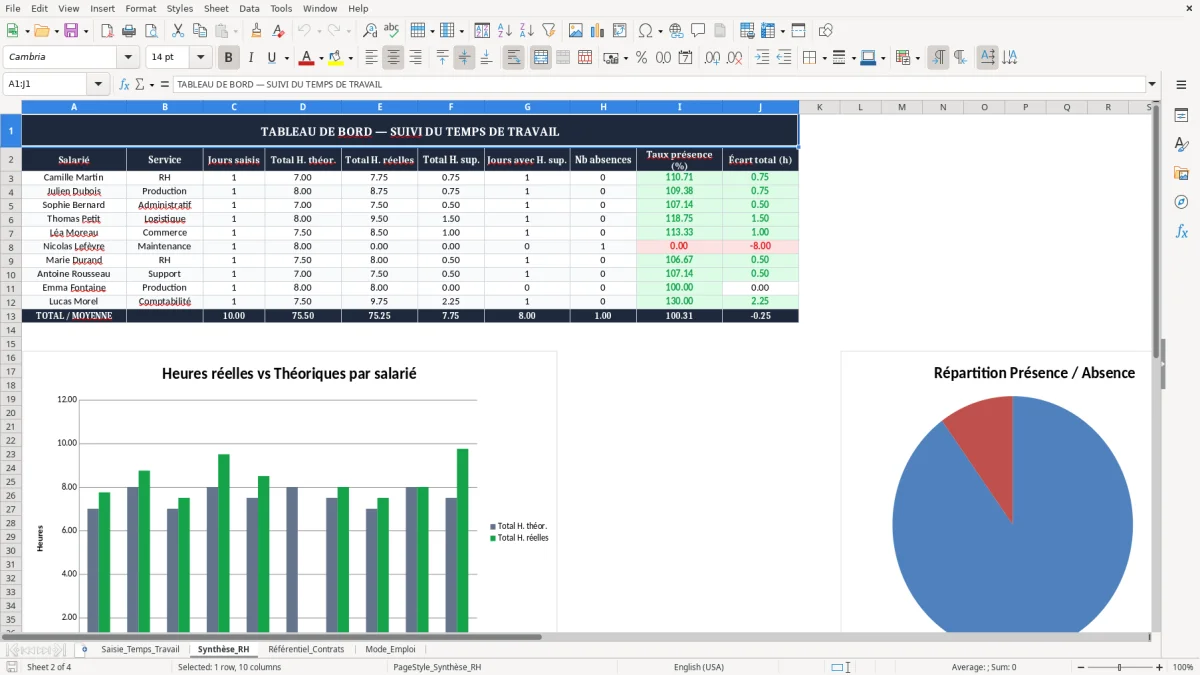Screen dimensions: 1200x675
Task: Open the sidebar Gallery panel
Action: pos(1181,173)
